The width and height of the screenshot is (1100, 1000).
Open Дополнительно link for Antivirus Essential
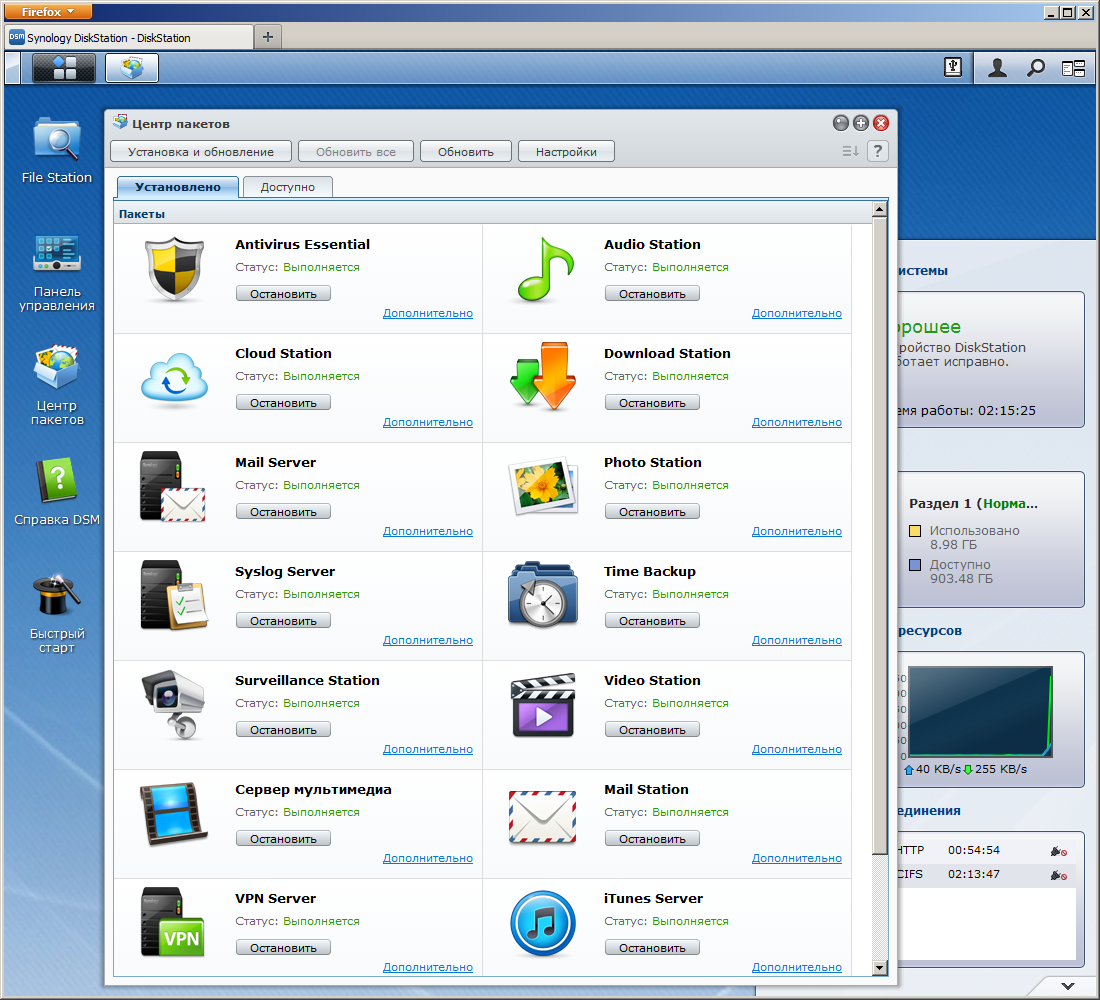pyautogui.click(x=428, y=313)
